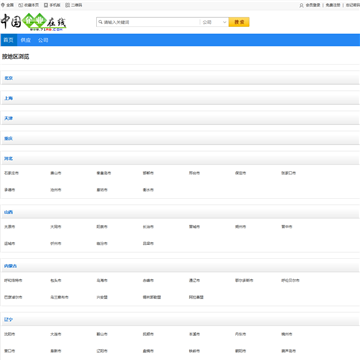Choose 太原市 under the 山西 section
The width and height of the screenshot is (360, 360).
(10, 227)
